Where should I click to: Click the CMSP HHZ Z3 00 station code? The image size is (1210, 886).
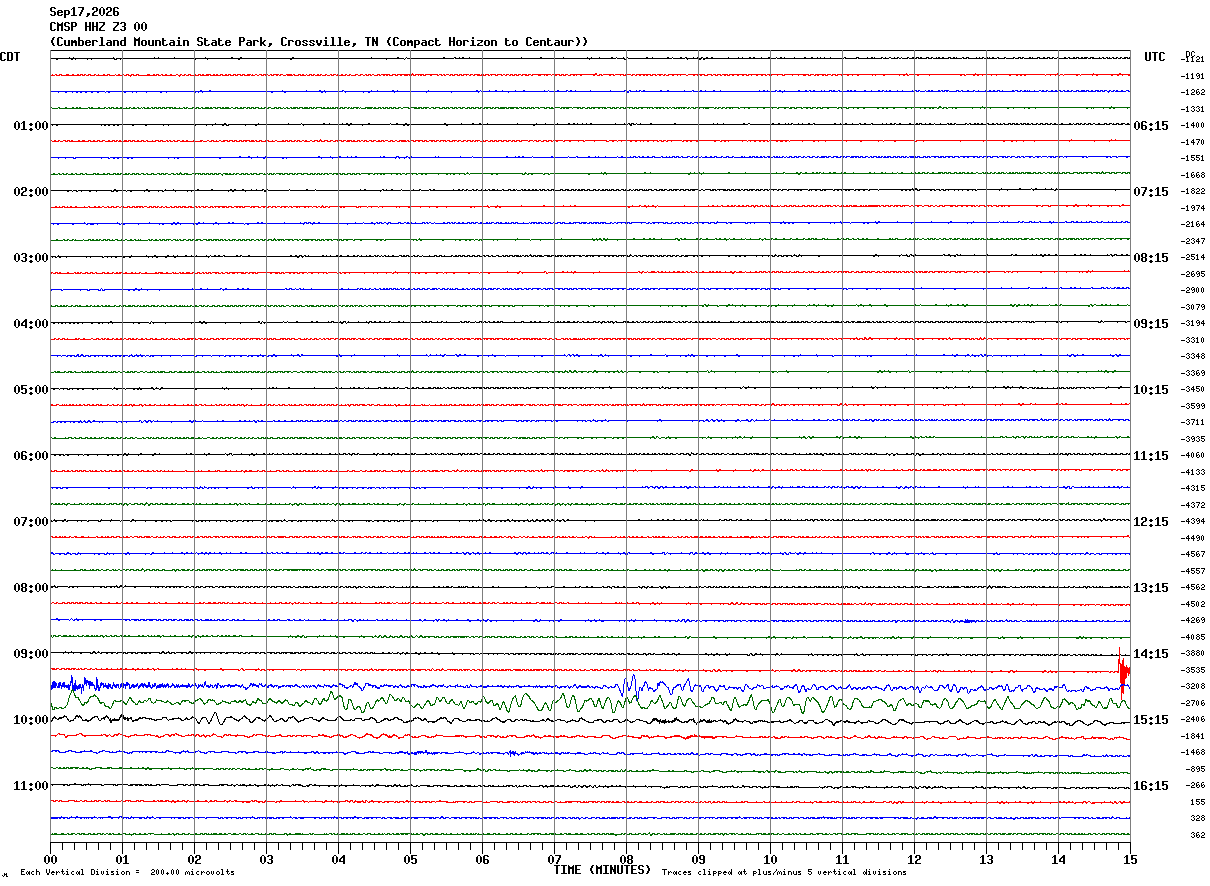point(98,27)
